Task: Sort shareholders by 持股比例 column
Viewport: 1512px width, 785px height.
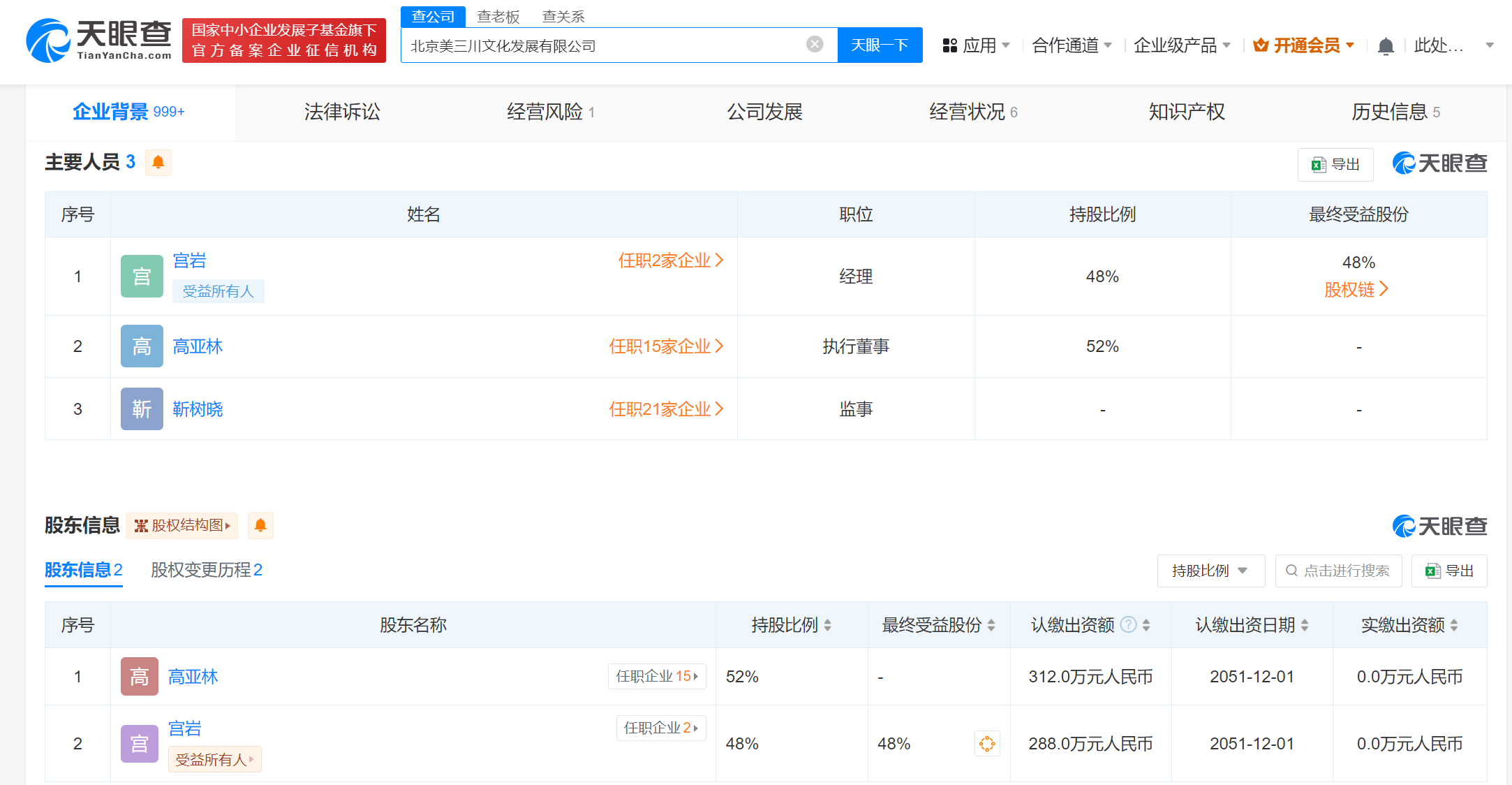Action: tap(827, 625)
